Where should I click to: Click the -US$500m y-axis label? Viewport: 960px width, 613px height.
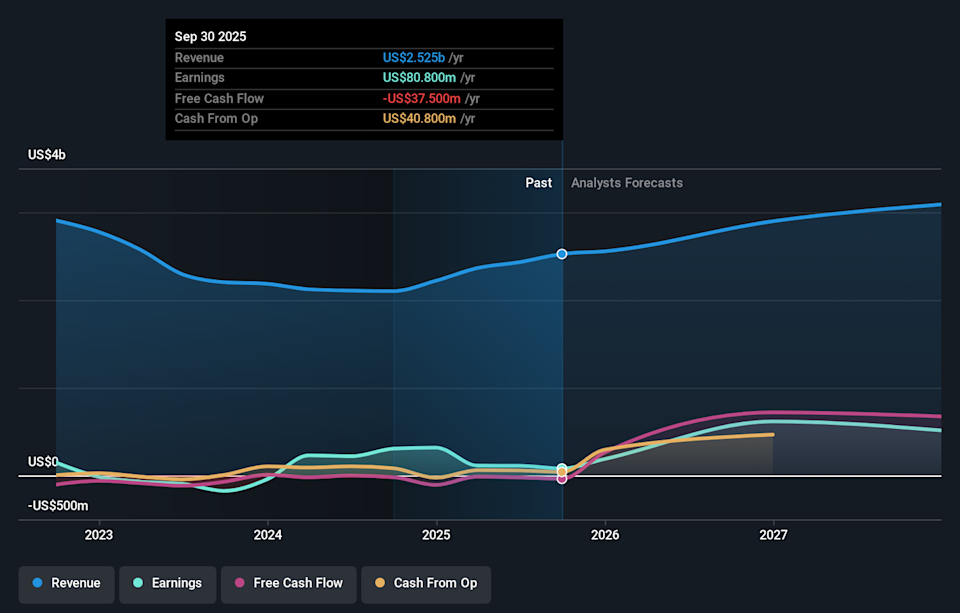point(58,506)
